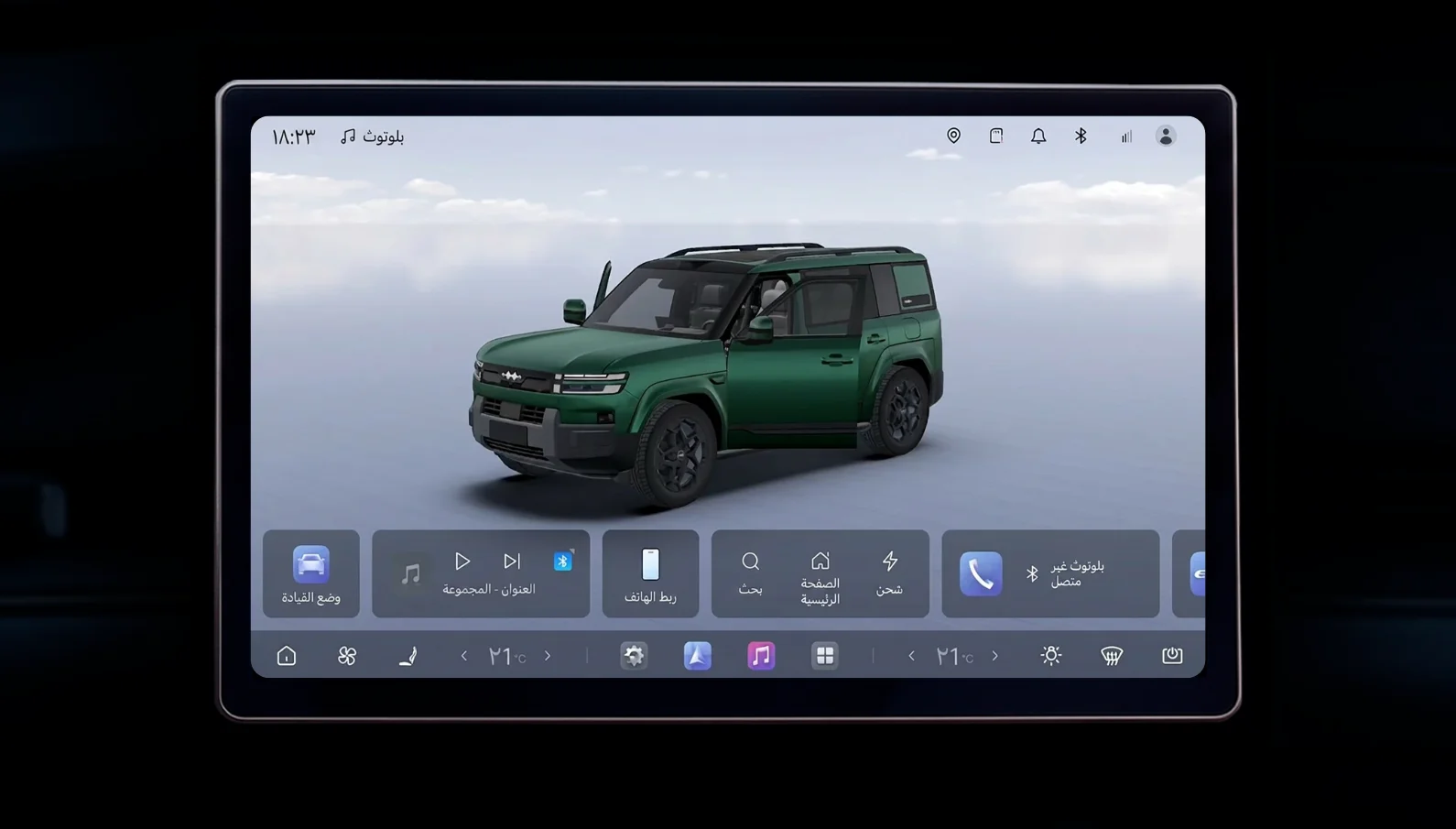Open the climate fan control icon

click(347, 656)
